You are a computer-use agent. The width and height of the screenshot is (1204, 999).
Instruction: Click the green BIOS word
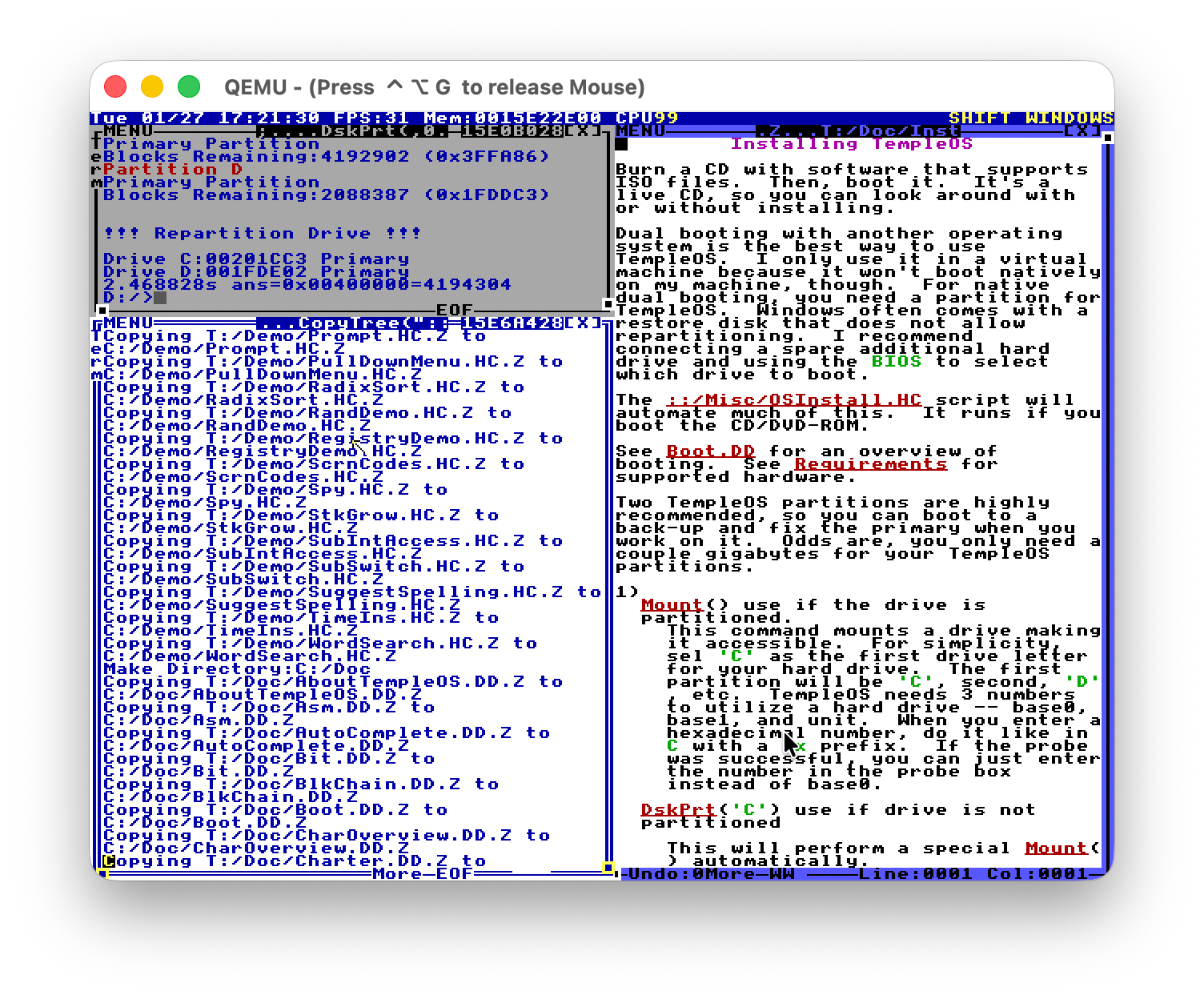(897, 361)
